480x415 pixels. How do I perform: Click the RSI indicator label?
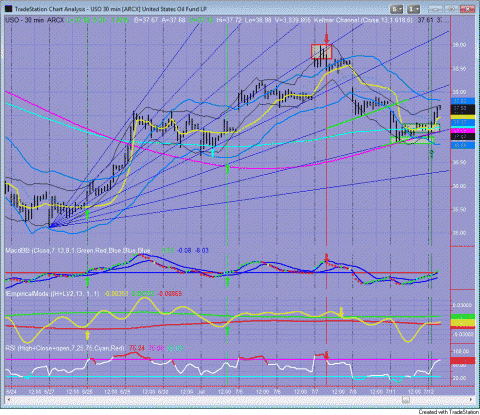(65, 348)
